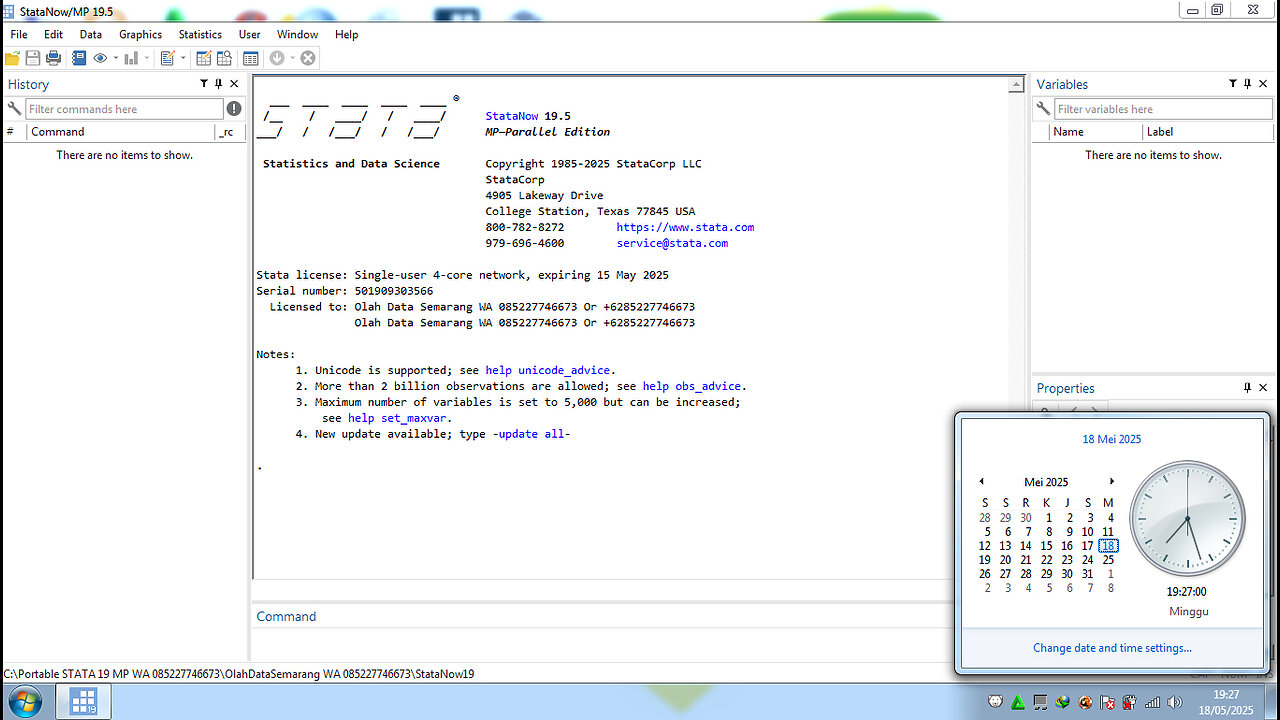Click the Stata taskbar icon
The height and width of the screenshot is (720, 1280).
tap(83, 701)
